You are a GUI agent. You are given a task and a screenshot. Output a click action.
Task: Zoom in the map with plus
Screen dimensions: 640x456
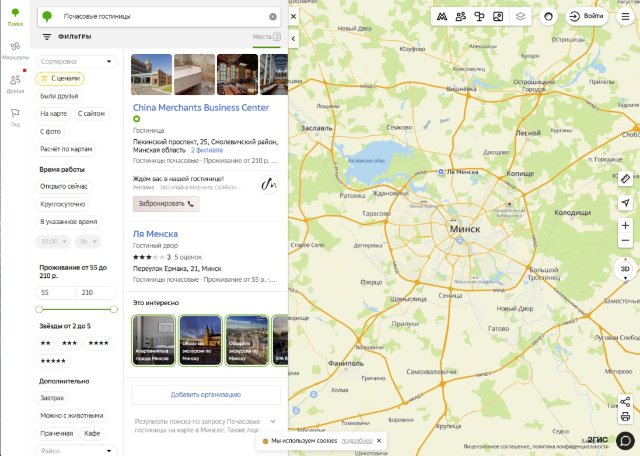(625, 225)
